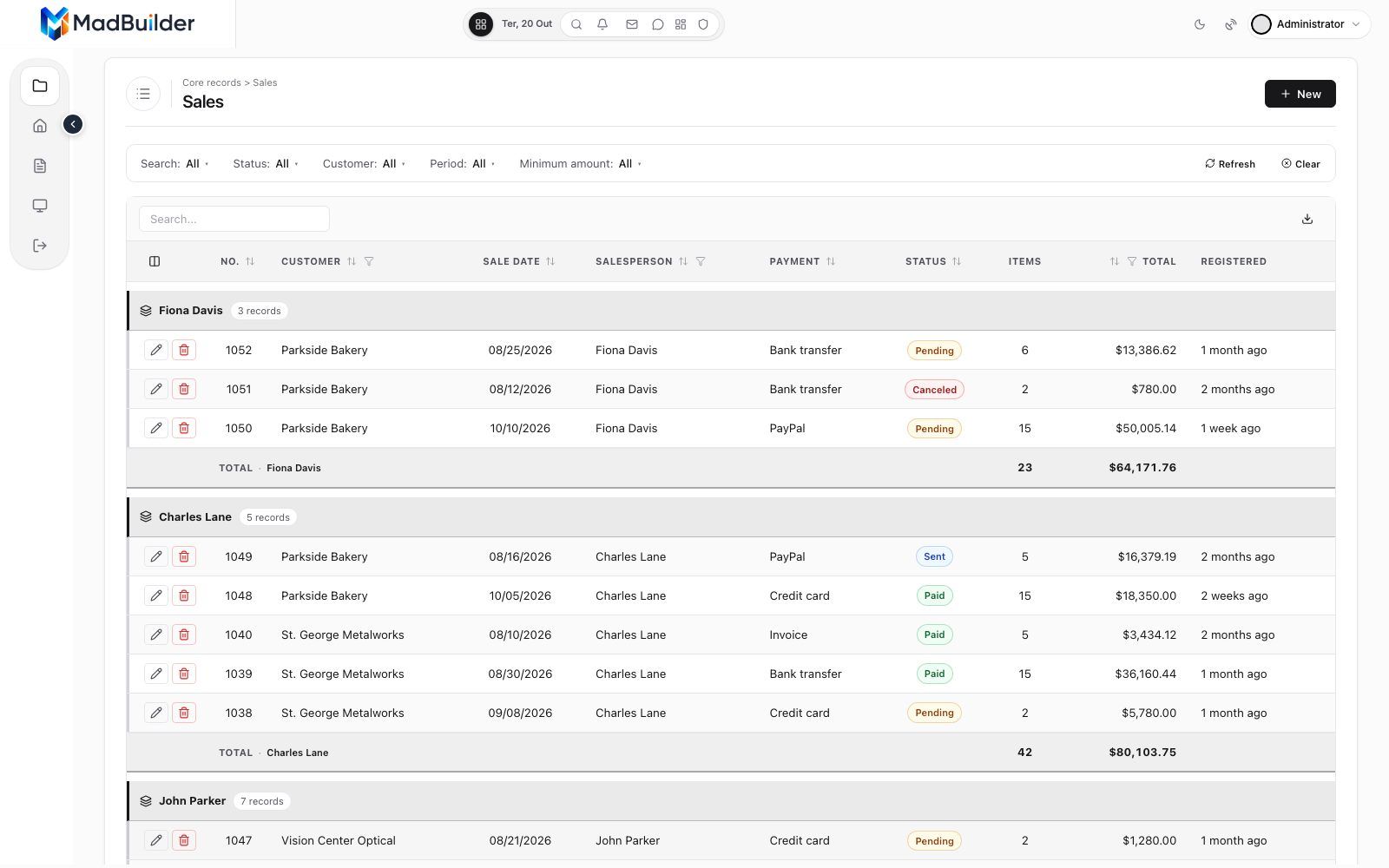Open the chat bubble icon
Image resolution: width=1389 pixels, height=868 pixels.
point(658,24)
